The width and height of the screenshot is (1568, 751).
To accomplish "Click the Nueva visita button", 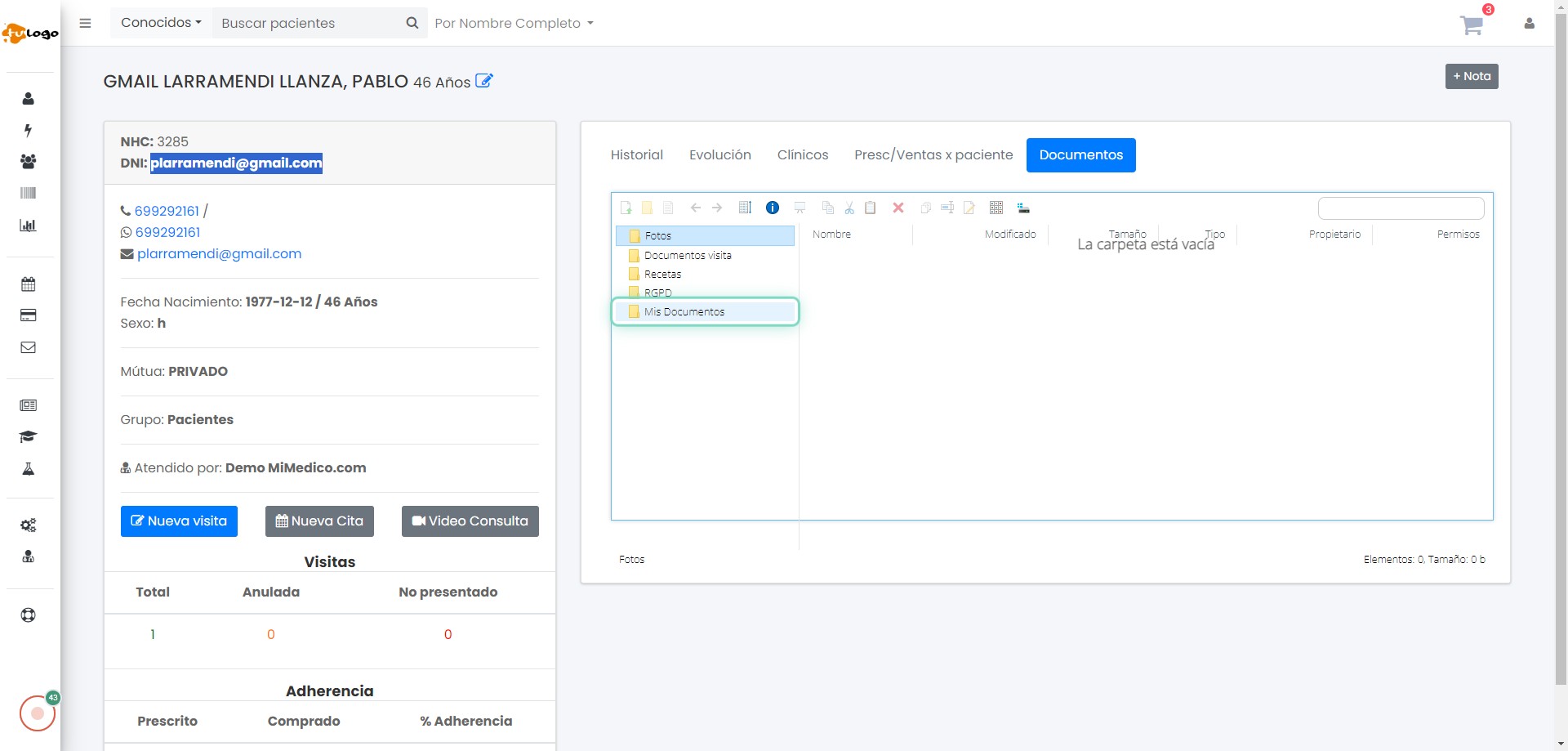I will coord(179,521).
